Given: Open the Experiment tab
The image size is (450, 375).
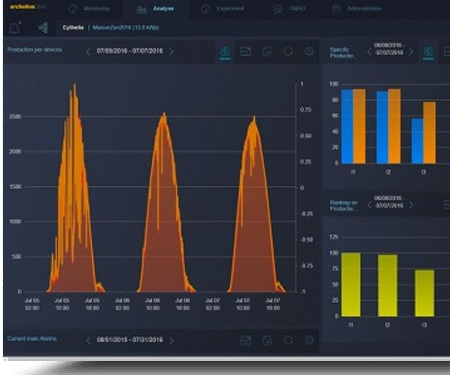Looking at the screenshot, I should pos(223,9).
